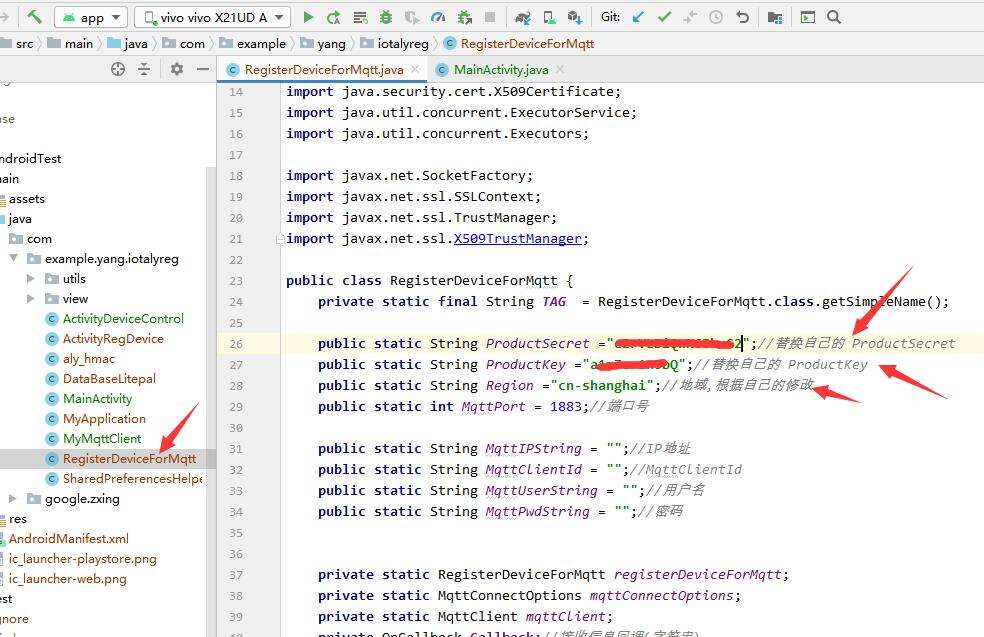This screenshot has height=637, width=984.
Task: Click the Undo/rollback arrow icon
Action: click(x=742, y=17)
